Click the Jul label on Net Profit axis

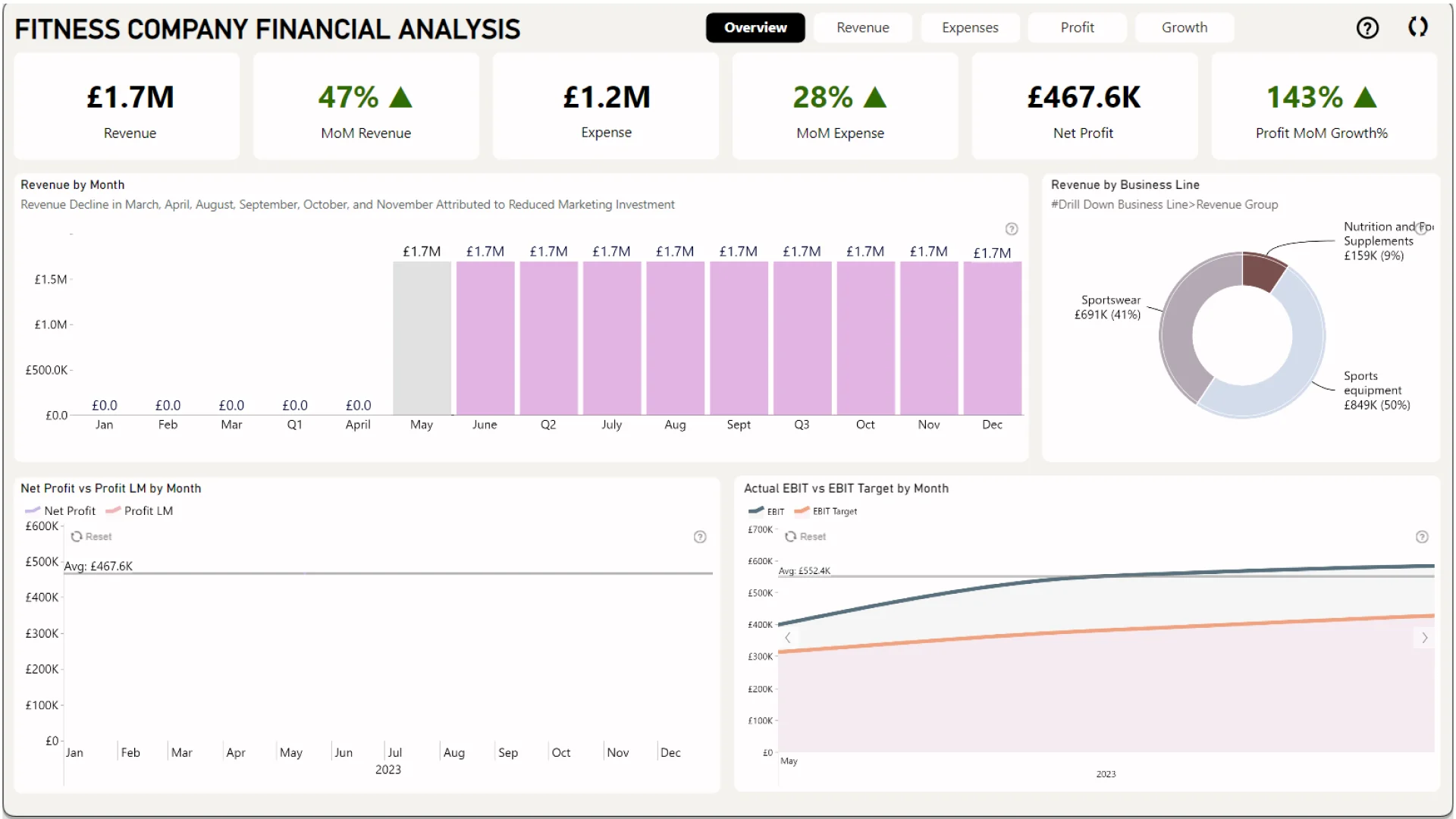(x=395, y=752)
